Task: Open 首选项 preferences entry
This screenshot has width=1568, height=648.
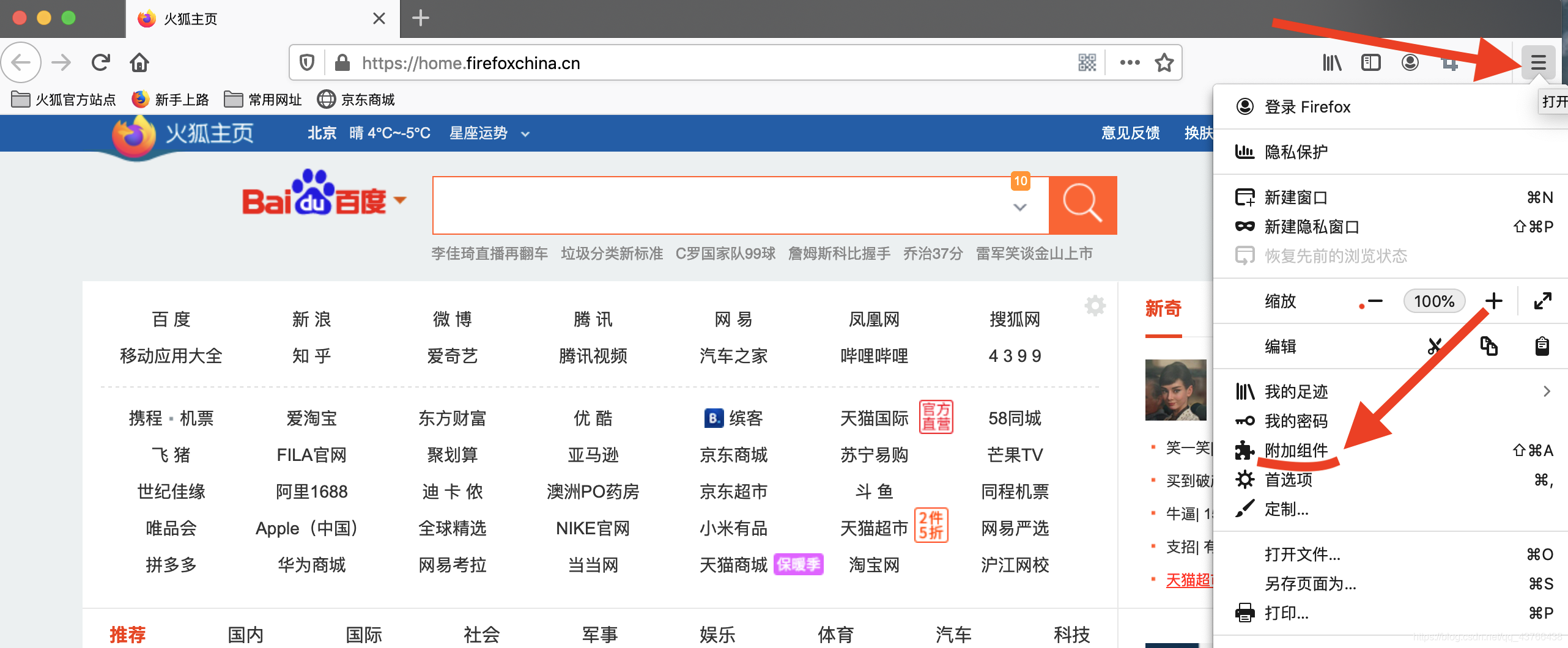Action: pyautogui.click(x=1391, y=480)
